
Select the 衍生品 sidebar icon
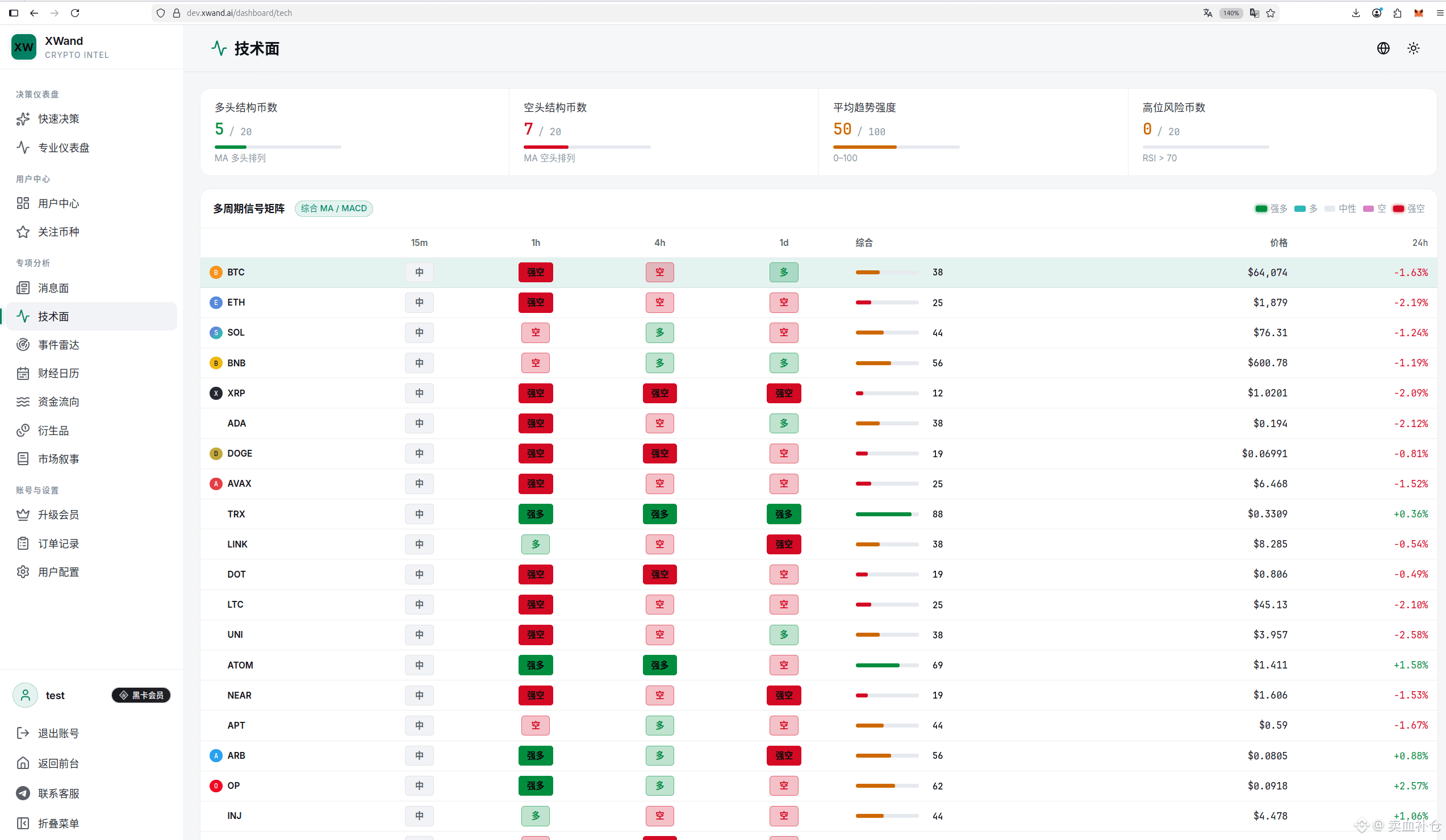(23, 431)
